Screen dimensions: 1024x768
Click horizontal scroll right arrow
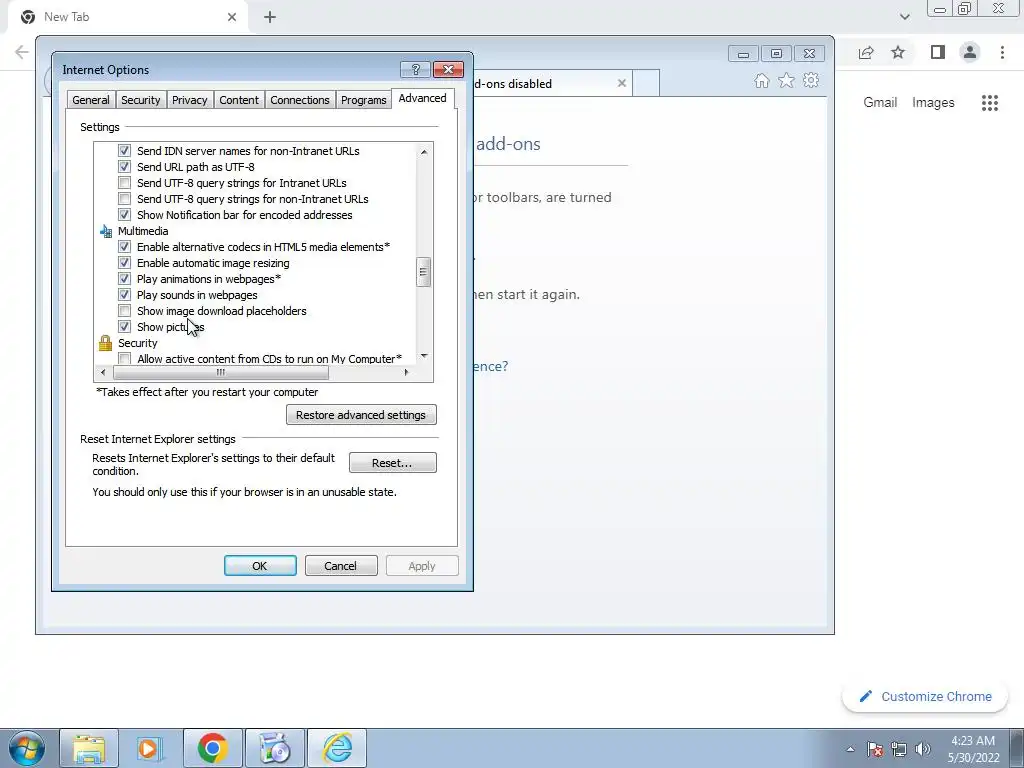coord(406,372)
